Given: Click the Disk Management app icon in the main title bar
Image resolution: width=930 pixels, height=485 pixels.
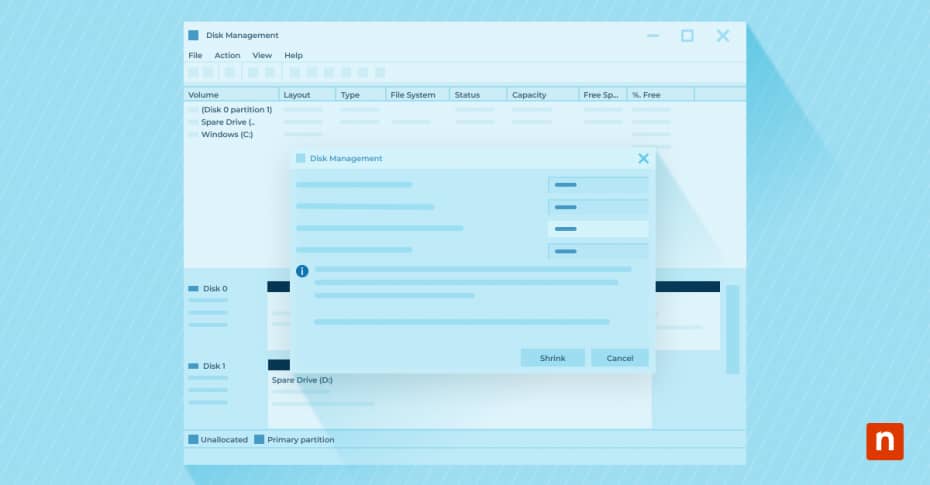Looking at the screenshot, I should pyautogui.click(x=193, y=36).
